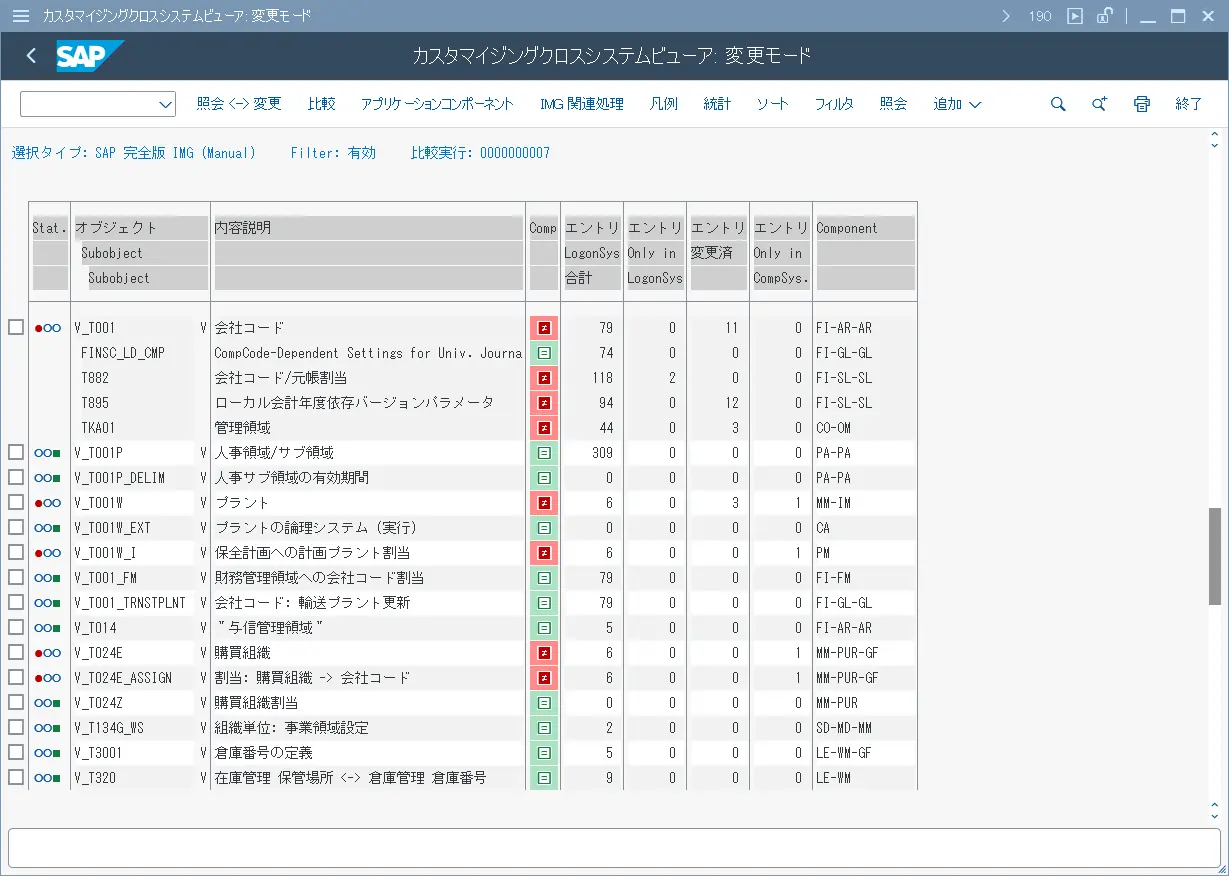
Task: Click the status bar message area
Action: (x=614, y=848)
